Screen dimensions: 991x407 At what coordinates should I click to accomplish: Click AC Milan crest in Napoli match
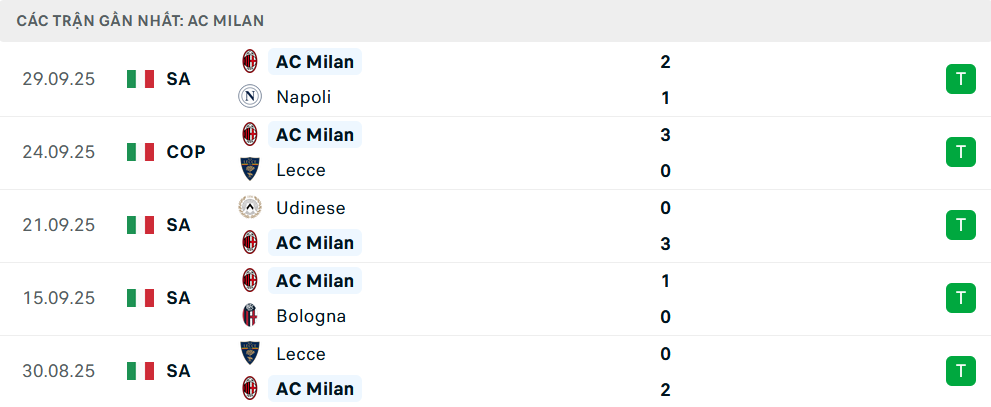[249, 62]
